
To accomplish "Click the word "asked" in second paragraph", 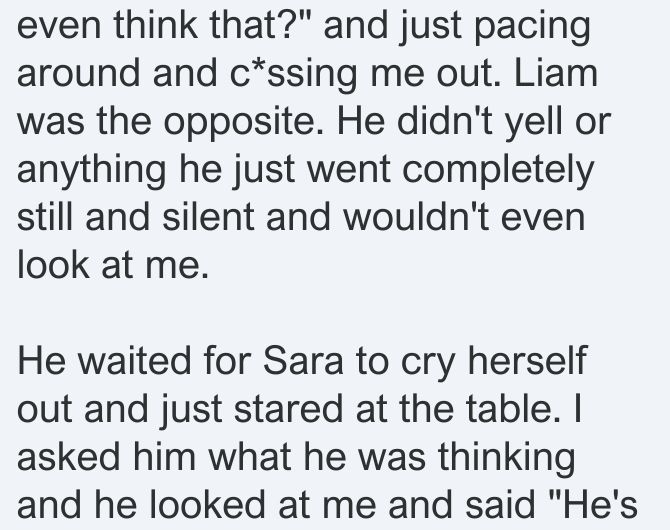I will point(69,457).
